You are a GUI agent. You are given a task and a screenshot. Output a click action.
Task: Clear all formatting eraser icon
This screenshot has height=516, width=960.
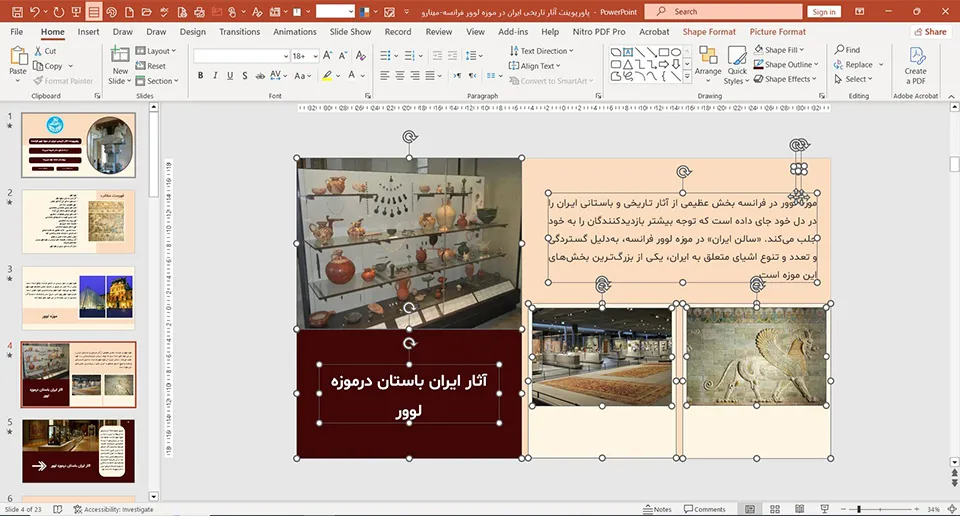click(x=361, y=56)
